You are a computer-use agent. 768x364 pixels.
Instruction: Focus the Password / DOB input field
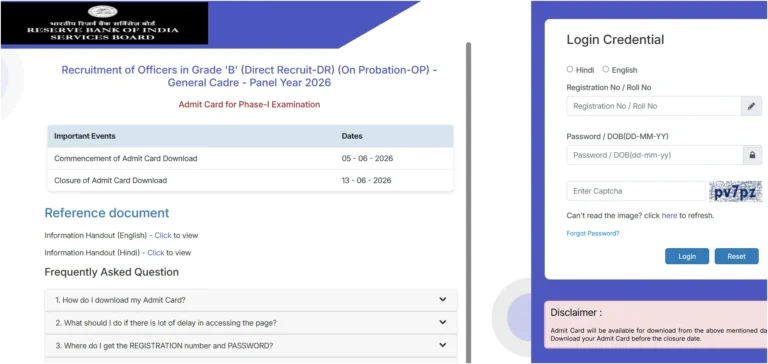click(655, 155)
